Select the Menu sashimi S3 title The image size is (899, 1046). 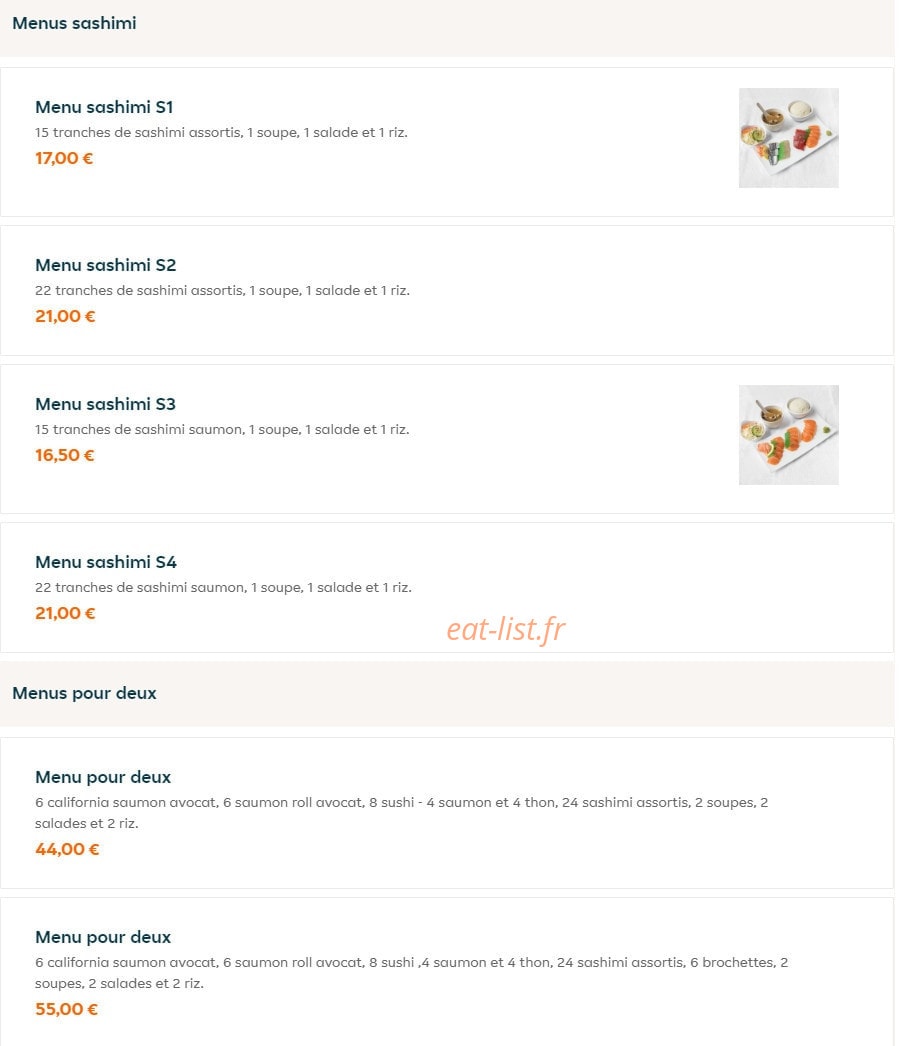pos(105,404)
